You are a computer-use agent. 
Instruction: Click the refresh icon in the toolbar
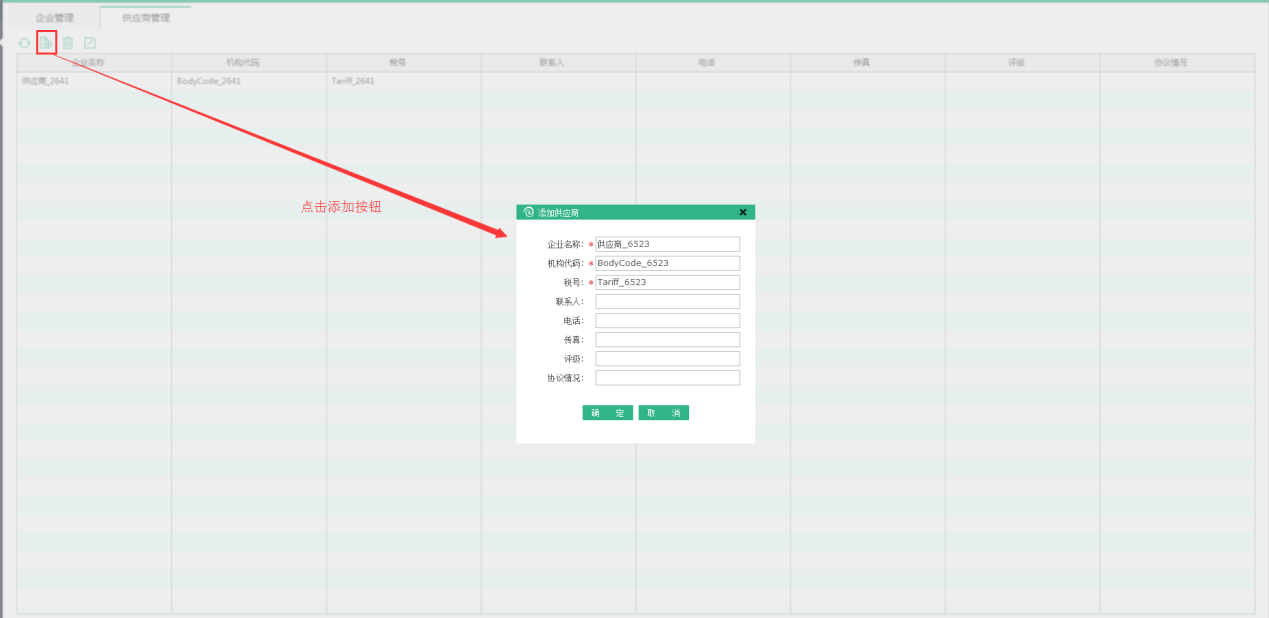pyautogui.click(x=24, y=43)
